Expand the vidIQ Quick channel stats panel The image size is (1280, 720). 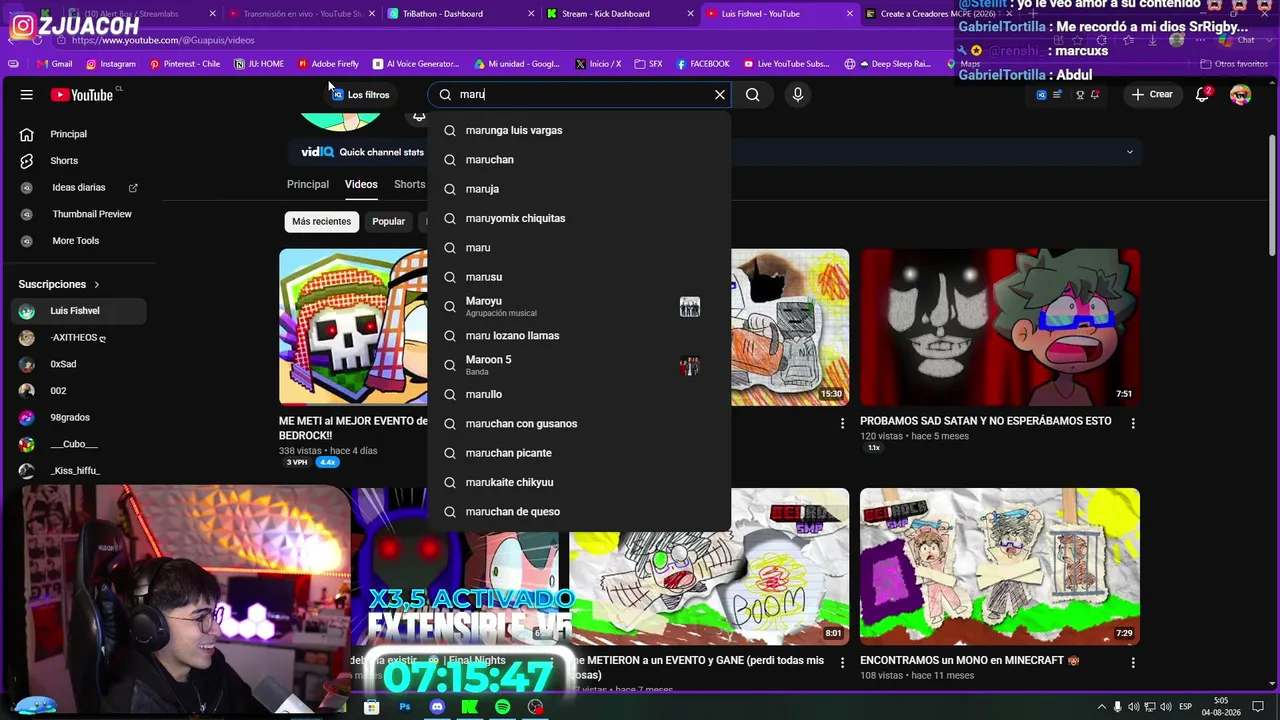[x=1130, y=152]
